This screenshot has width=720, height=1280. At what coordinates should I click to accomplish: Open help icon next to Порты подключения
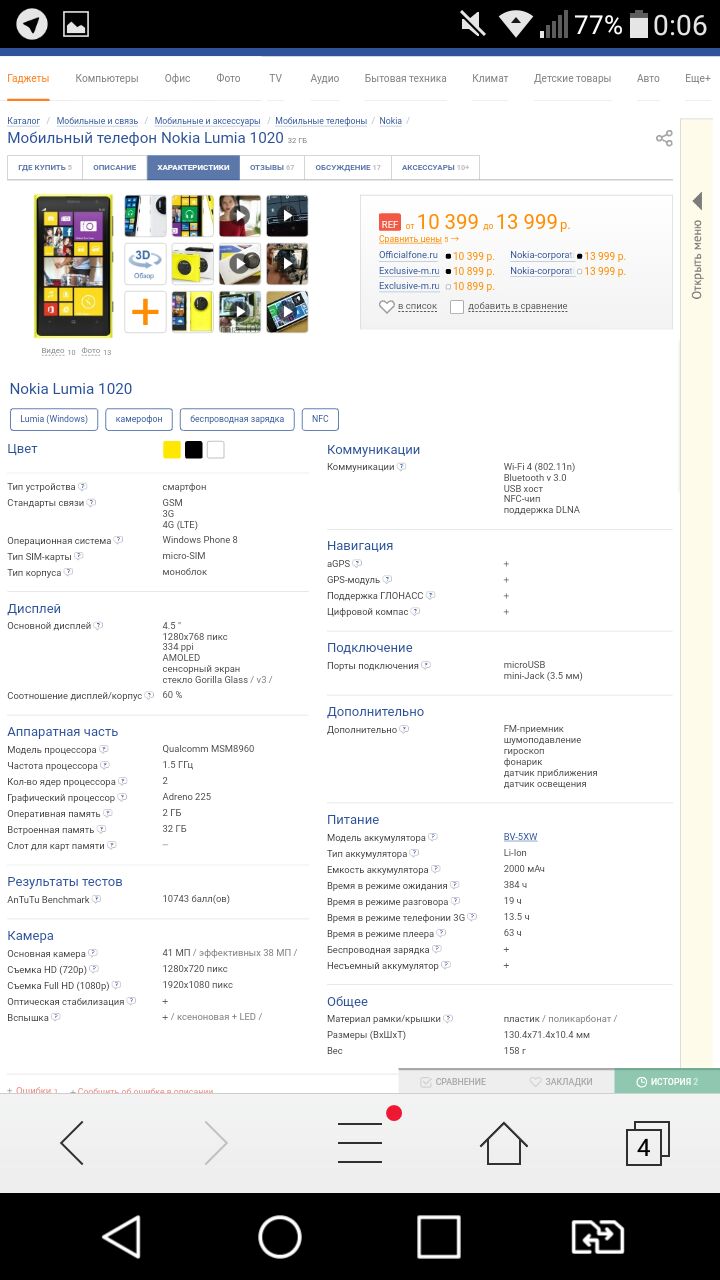coord(426,665)
